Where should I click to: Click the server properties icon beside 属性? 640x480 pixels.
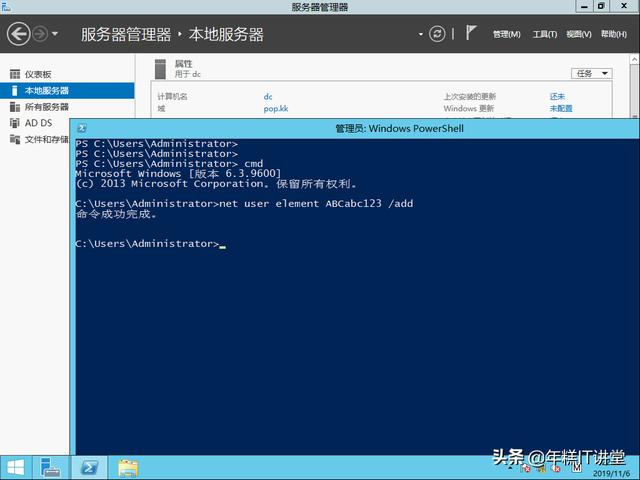pos(160,69)
